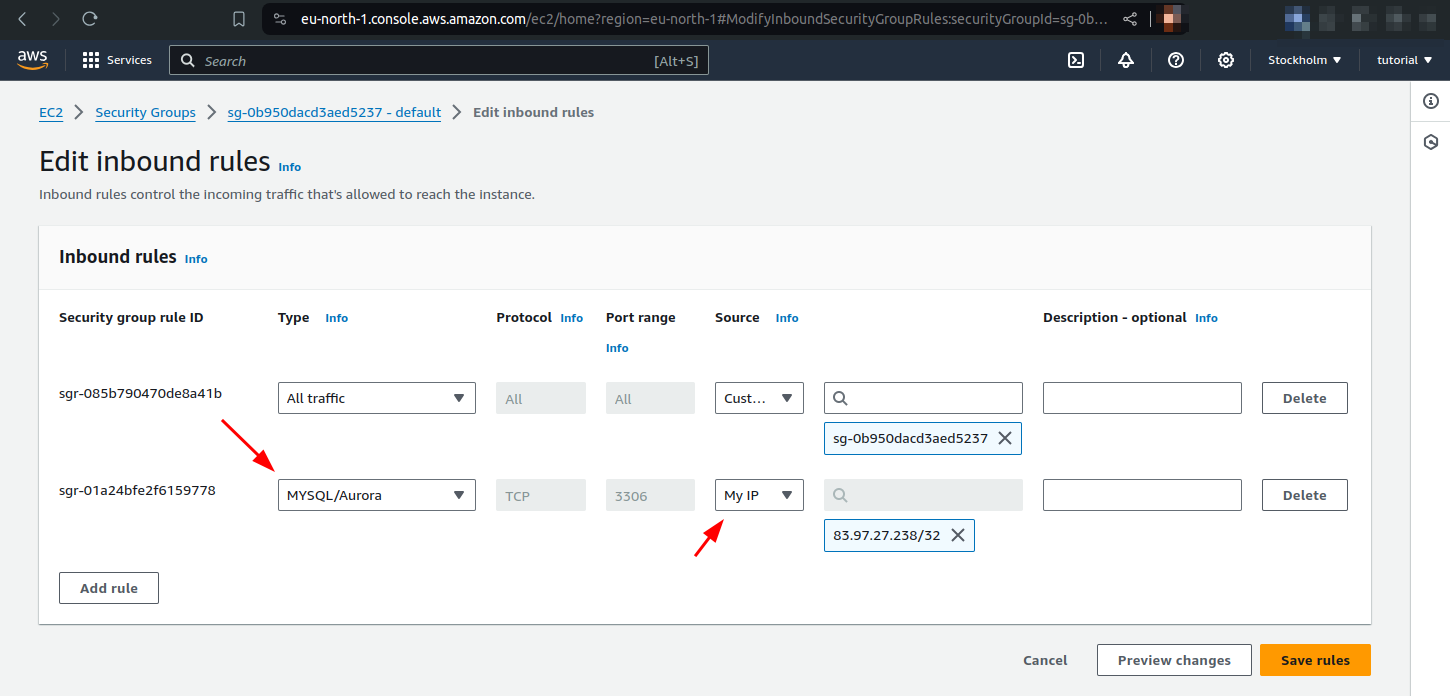Open the hexagon side panel icon
This screenshot has height=696, width=1450.
coord(1431,142)
